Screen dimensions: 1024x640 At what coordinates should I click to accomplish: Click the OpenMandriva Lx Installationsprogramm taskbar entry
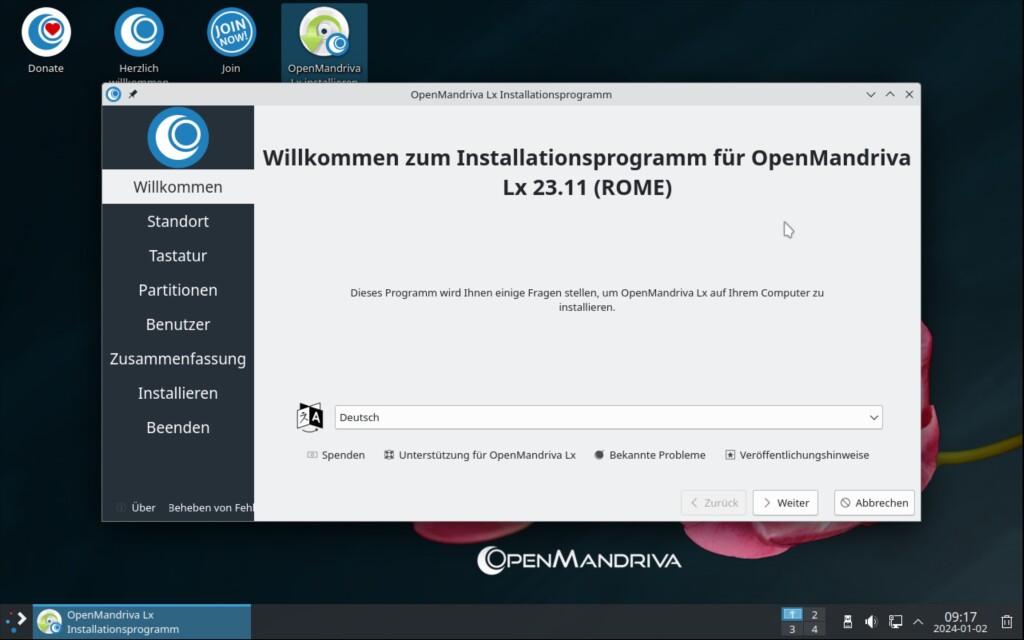[x=142, y=622]
